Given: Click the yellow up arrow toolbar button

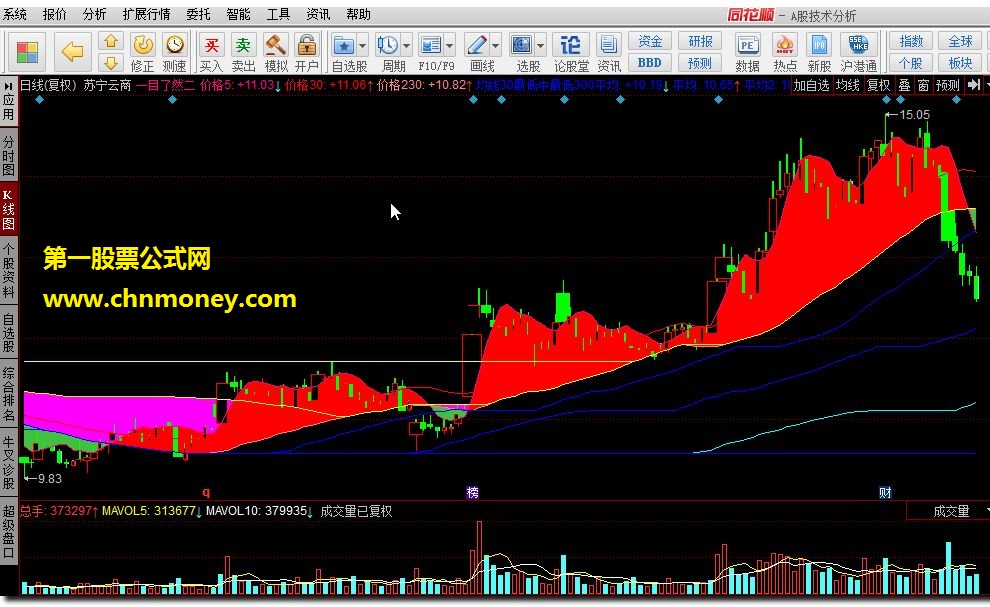Looking at the screenshot, I should pyautogui.click(x=111, y=42).
